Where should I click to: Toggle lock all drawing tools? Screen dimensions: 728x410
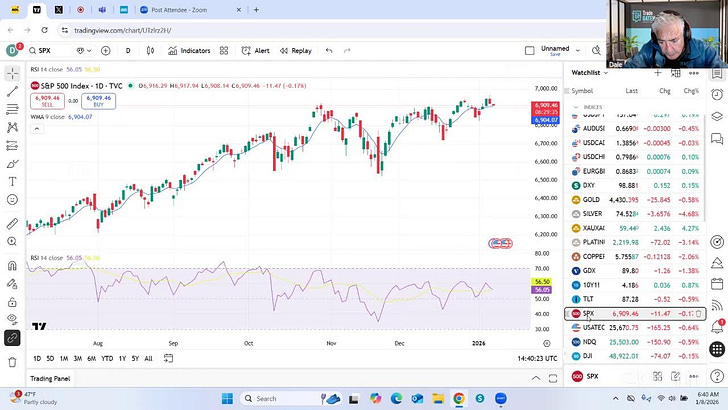[x=13, y=302]
